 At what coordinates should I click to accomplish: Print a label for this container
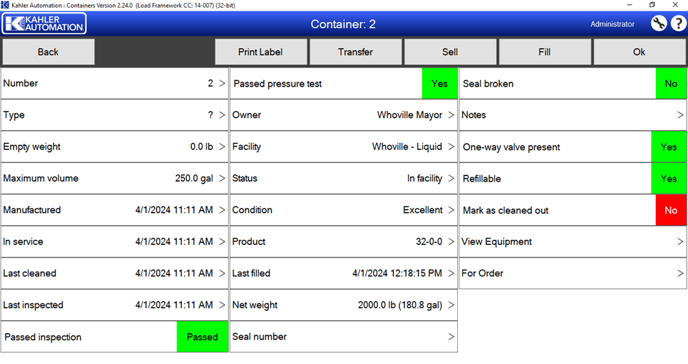tap(261, 52)
